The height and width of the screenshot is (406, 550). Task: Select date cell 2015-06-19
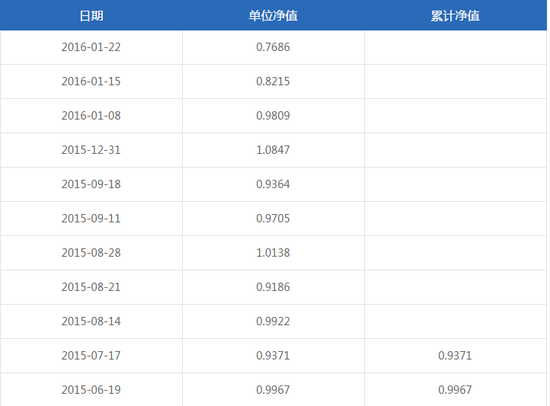[91, 390]
